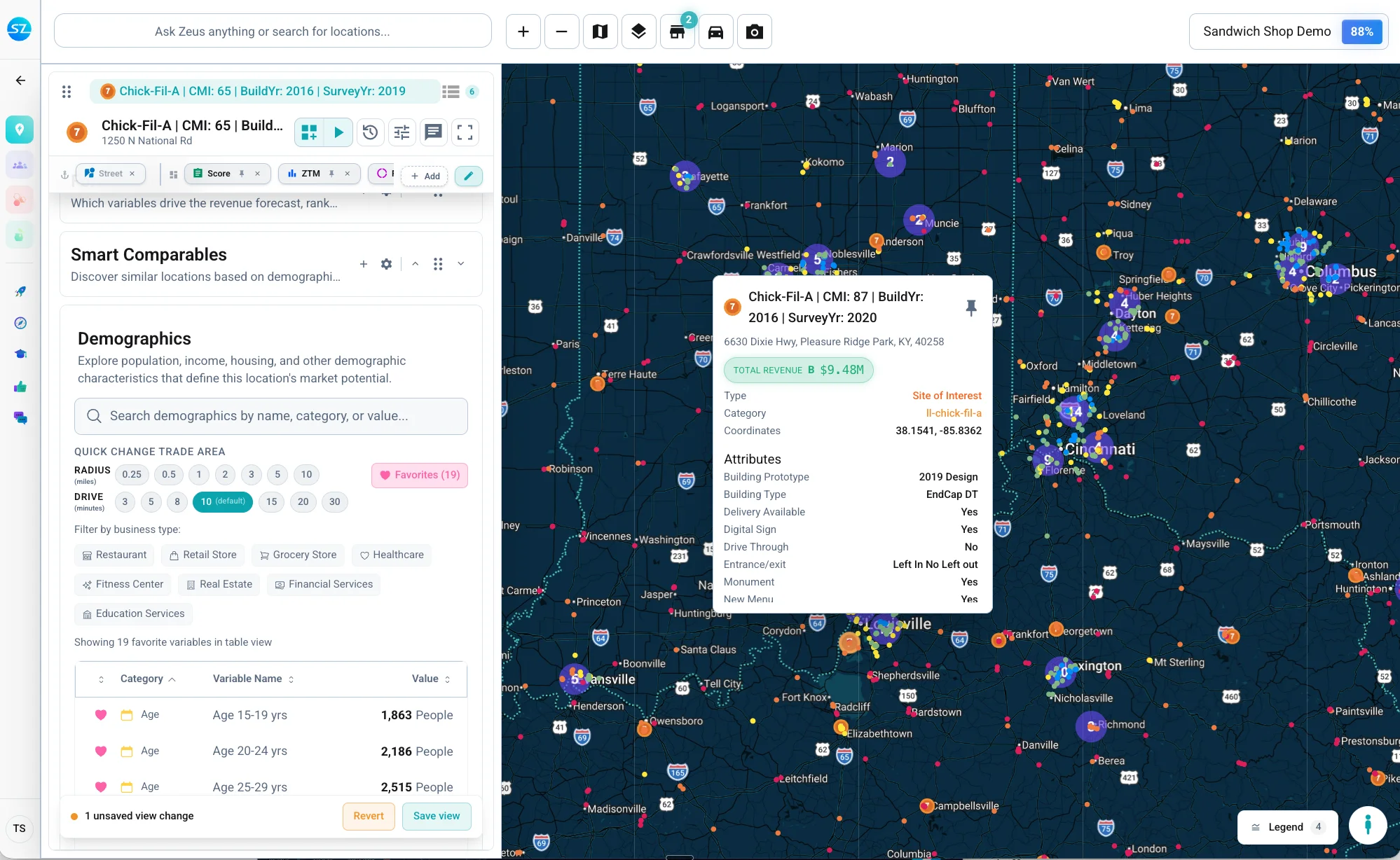Screen dimensions: 1400x860
Task: Launch the rocket sidebar tool
Action: pyautogui.click(x=20, y=291)
